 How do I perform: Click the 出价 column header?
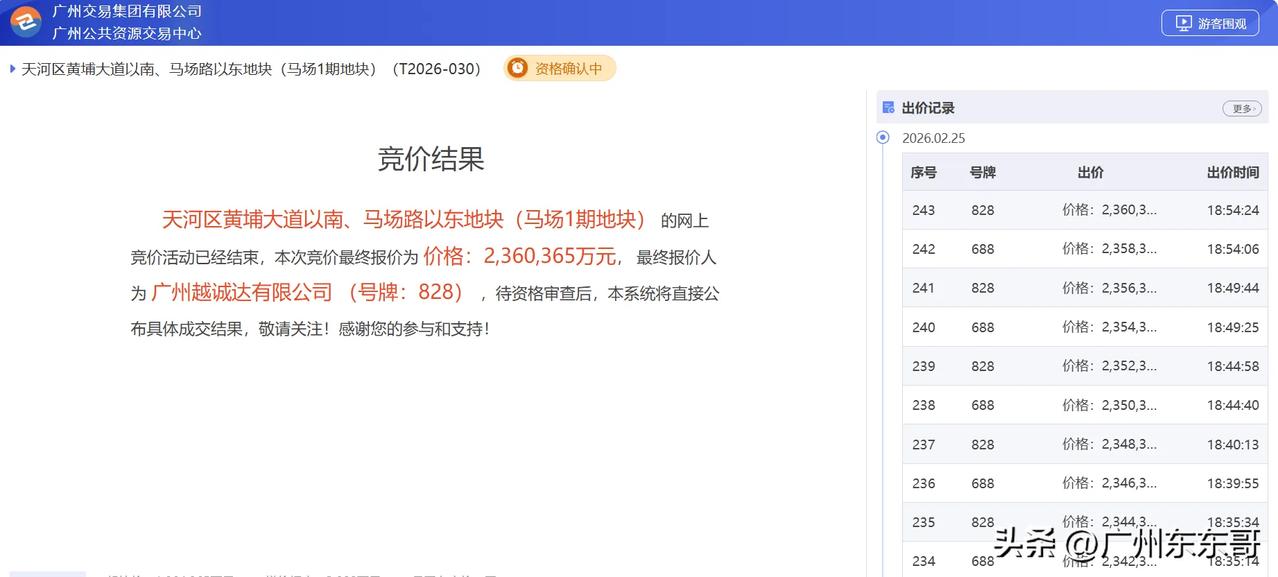click(x=1090, y=172)
